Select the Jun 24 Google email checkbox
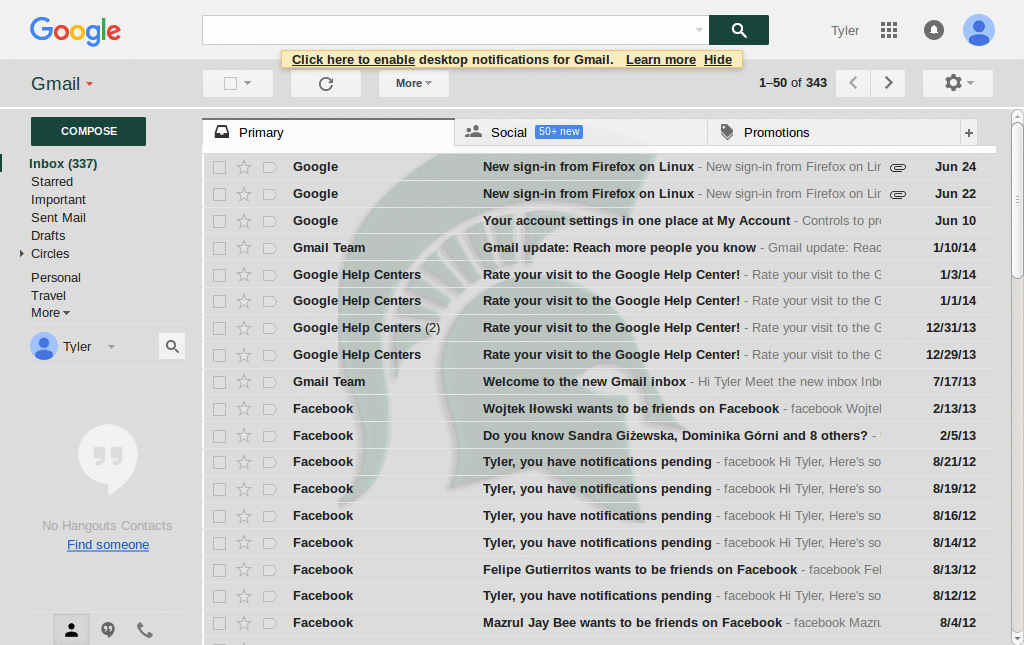The width and height of the screenshot is (1024, 645). [x=219, y=168]
